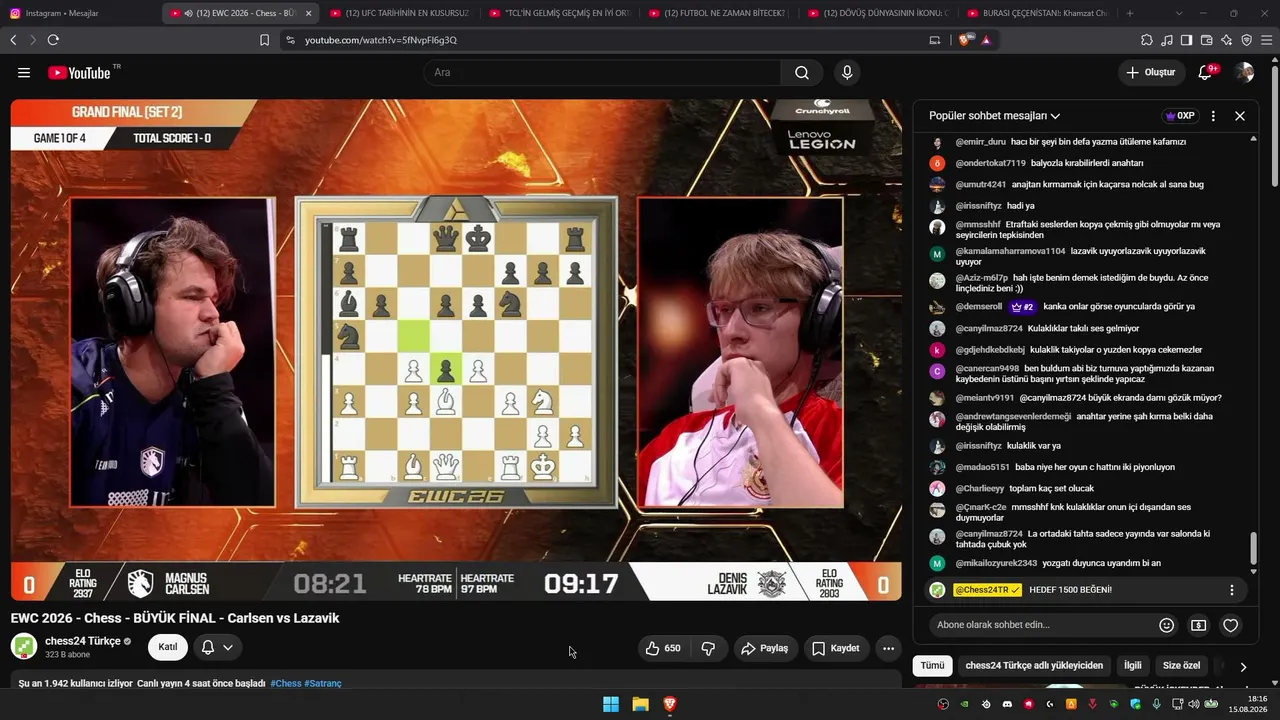Click the #Satranç hashtag link
This screenshot has width=1280, height=720.
pyautogui.click(x=323, y=684)
